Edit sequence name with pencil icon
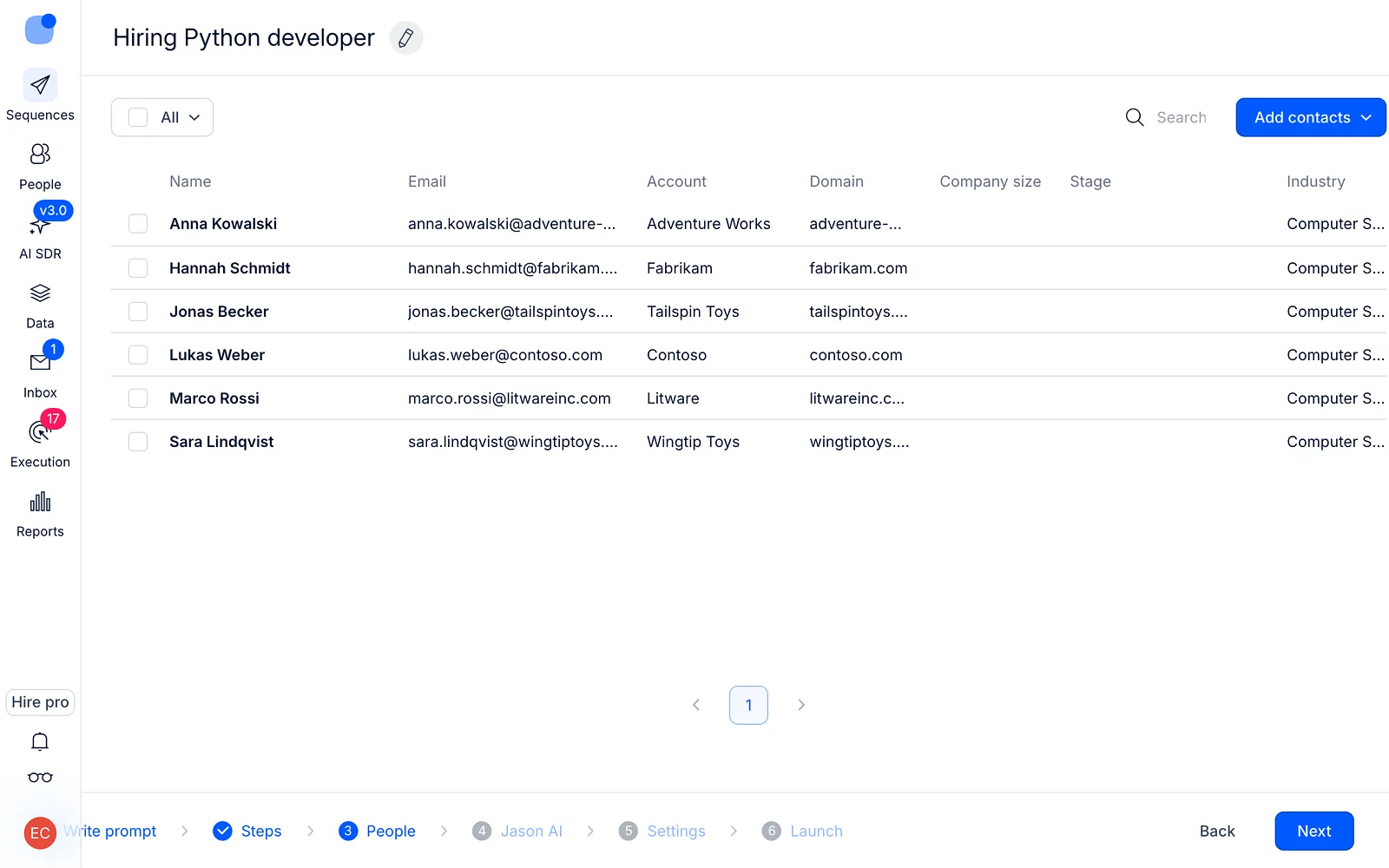 405,37
